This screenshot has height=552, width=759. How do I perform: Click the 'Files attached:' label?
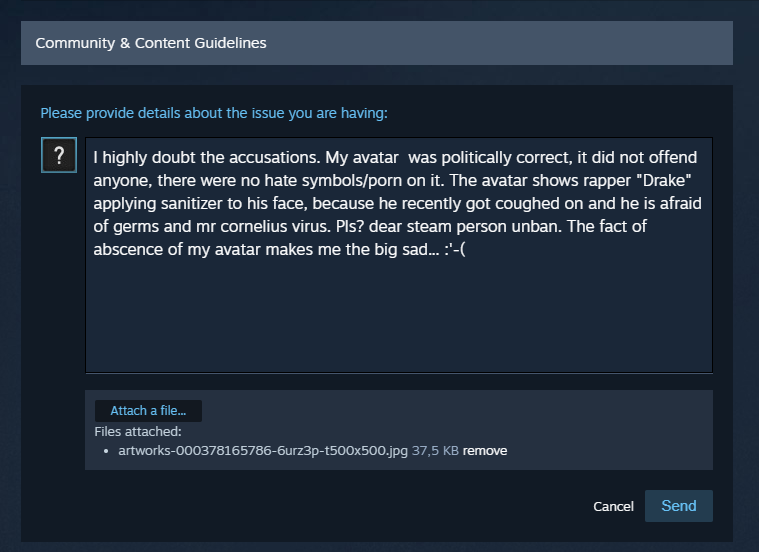(138, 431)
